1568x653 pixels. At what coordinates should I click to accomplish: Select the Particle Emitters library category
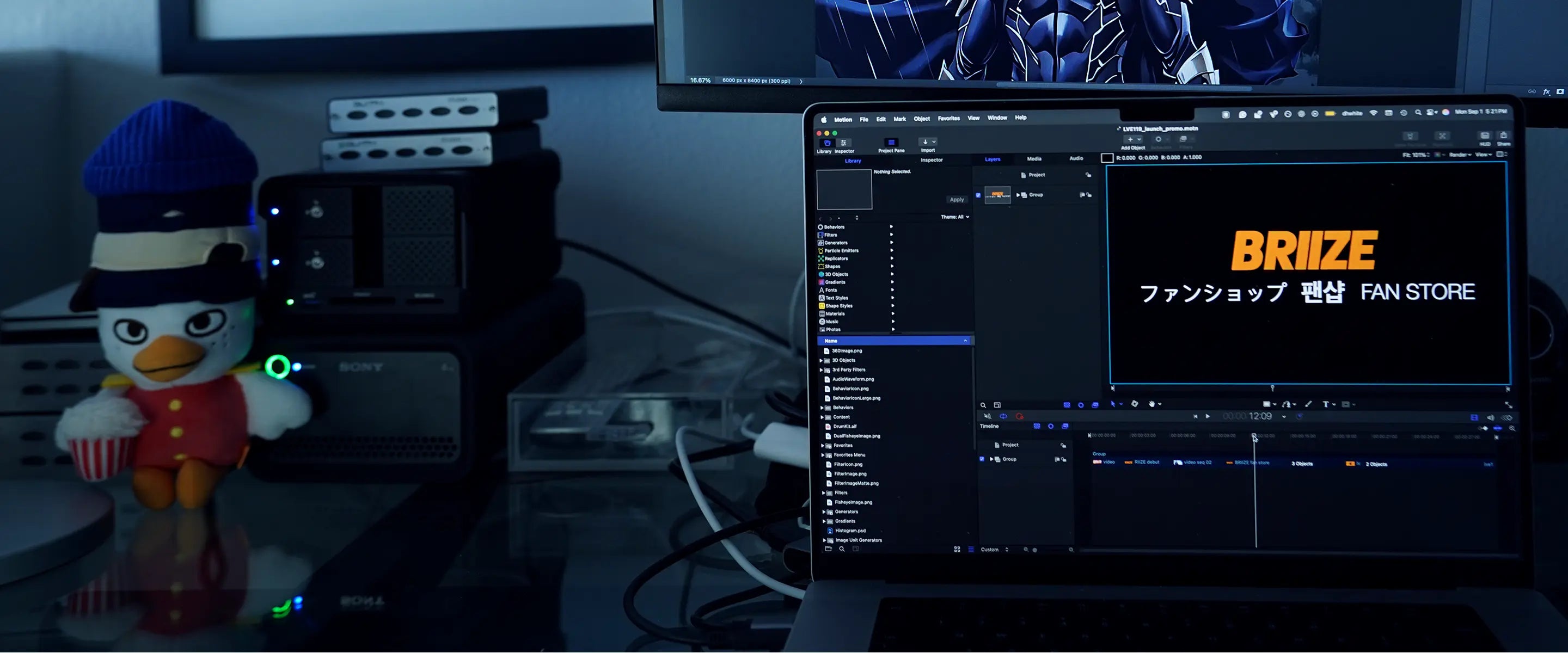[x=841, y=251]
